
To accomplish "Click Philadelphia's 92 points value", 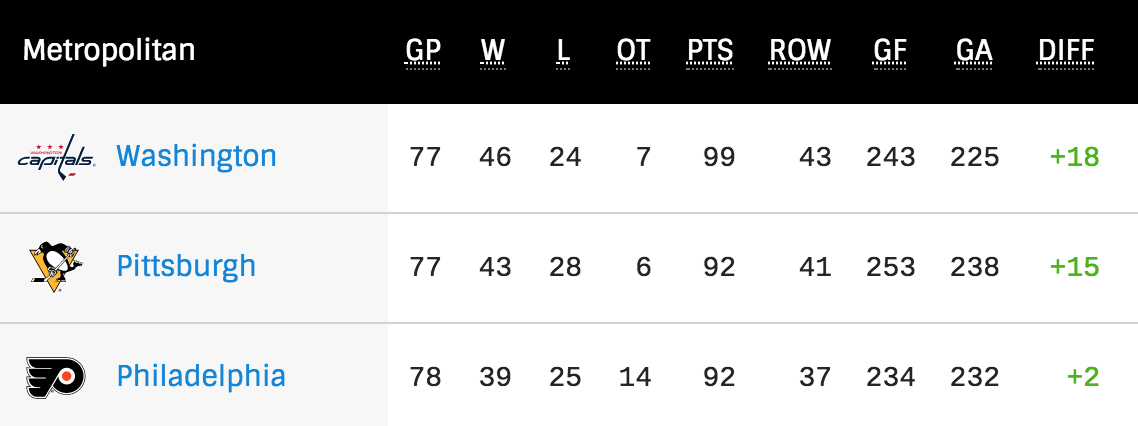I will coord(717,377).
